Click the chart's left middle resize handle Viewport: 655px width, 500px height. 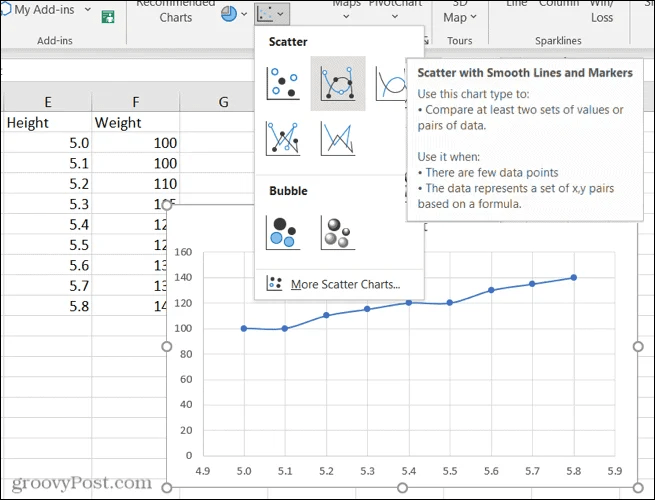tap(167, 346)
